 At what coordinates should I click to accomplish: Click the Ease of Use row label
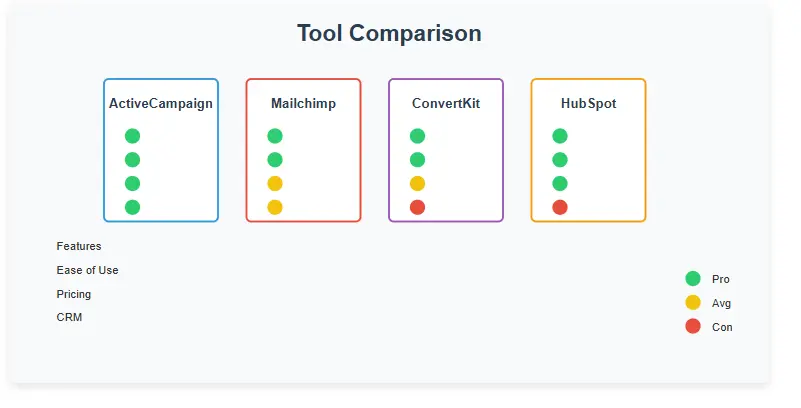tap(87, 270)
